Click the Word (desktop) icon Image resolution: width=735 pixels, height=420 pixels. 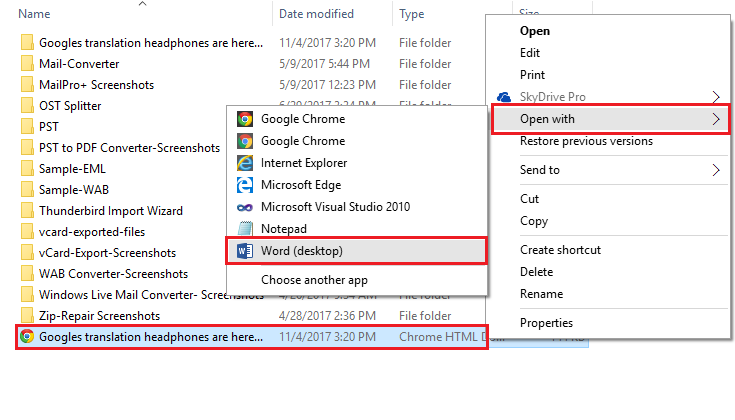point(245,251)
